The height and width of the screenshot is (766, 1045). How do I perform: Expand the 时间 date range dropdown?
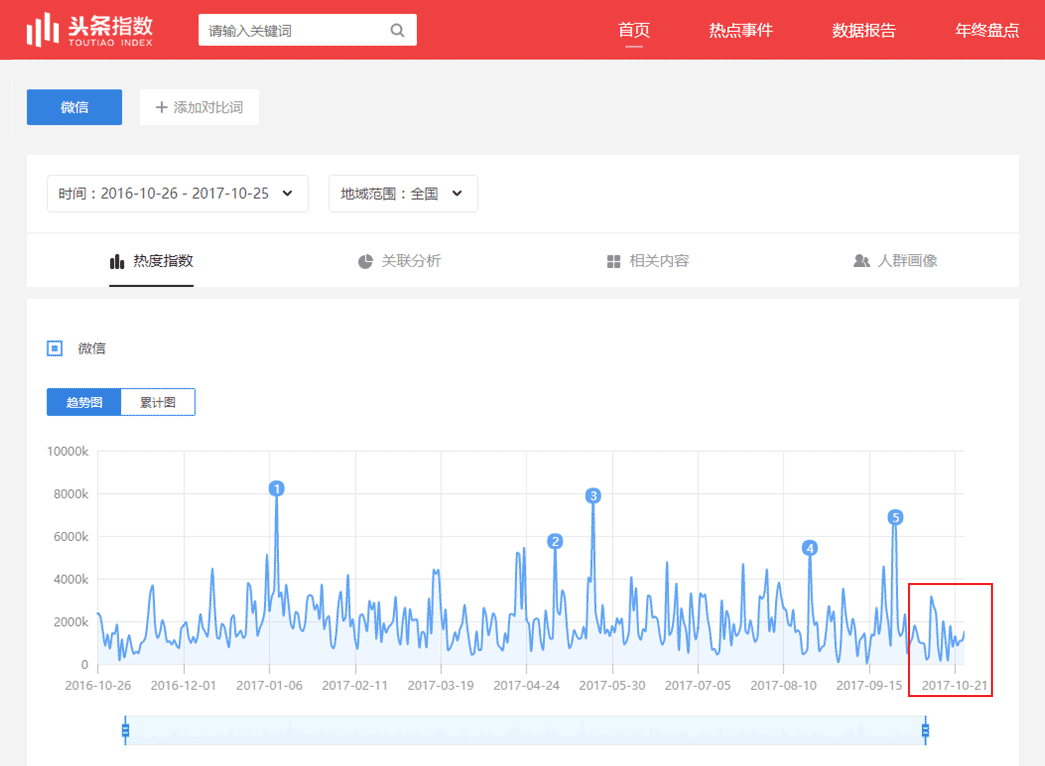[177, 194]
